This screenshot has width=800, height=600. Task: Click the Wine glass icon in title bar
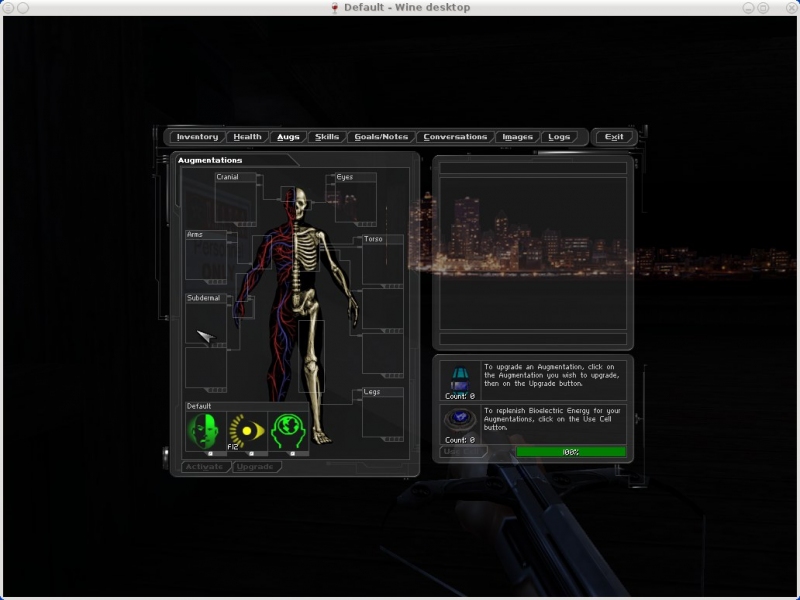[334, 8]
